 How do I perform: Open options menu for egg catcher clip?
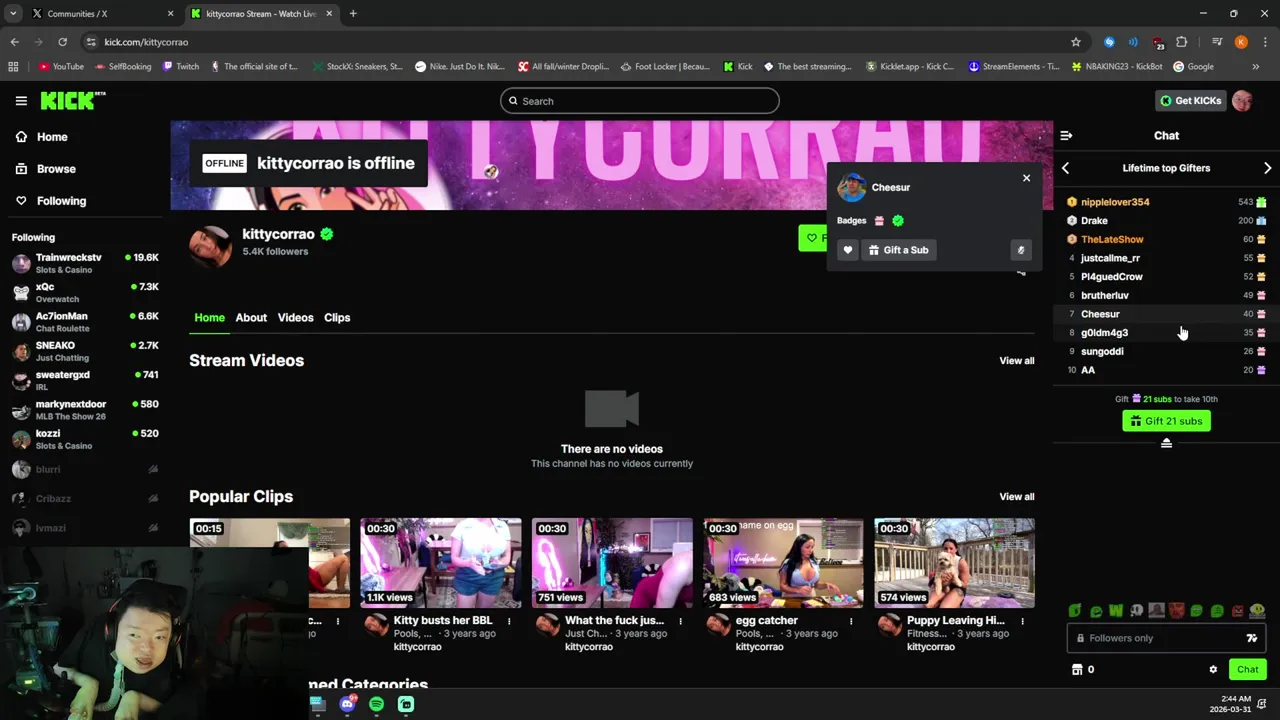pos(851,621)
